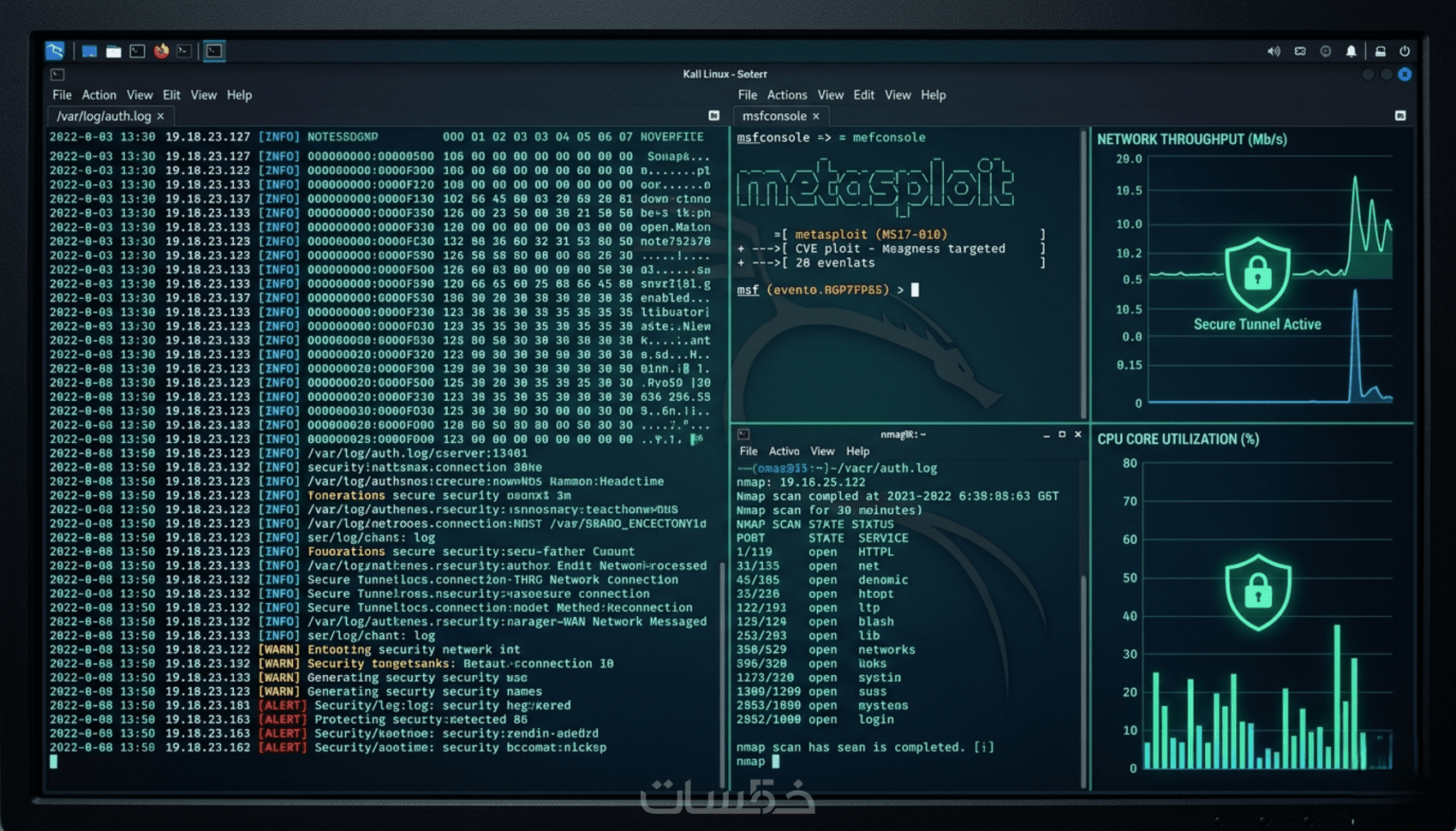This screenshot has height=831, width=1456.
Task: Open the View menu in the nmap window
Action: point(822,451)
